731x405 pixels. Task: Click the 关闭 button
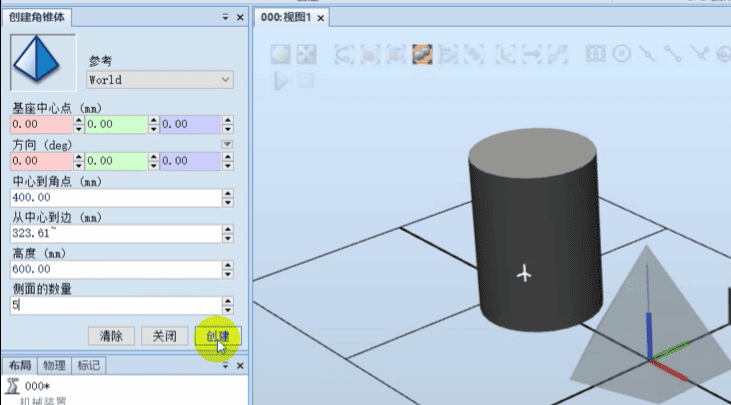[x=165, y=336]
